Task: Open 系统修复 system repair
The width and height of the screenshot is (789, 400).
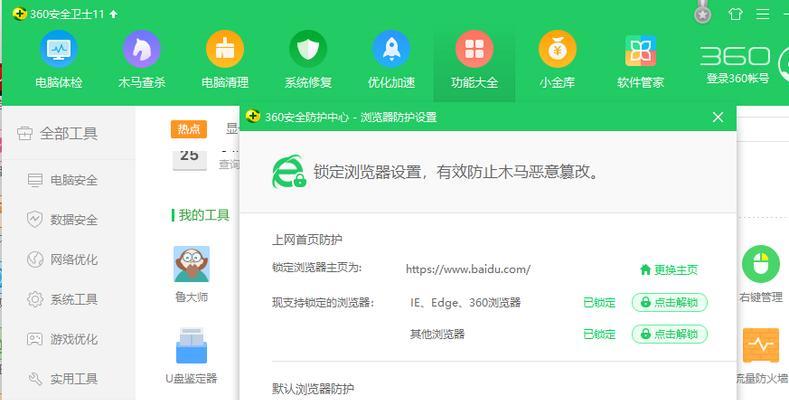Action: (x=308, y=59)
